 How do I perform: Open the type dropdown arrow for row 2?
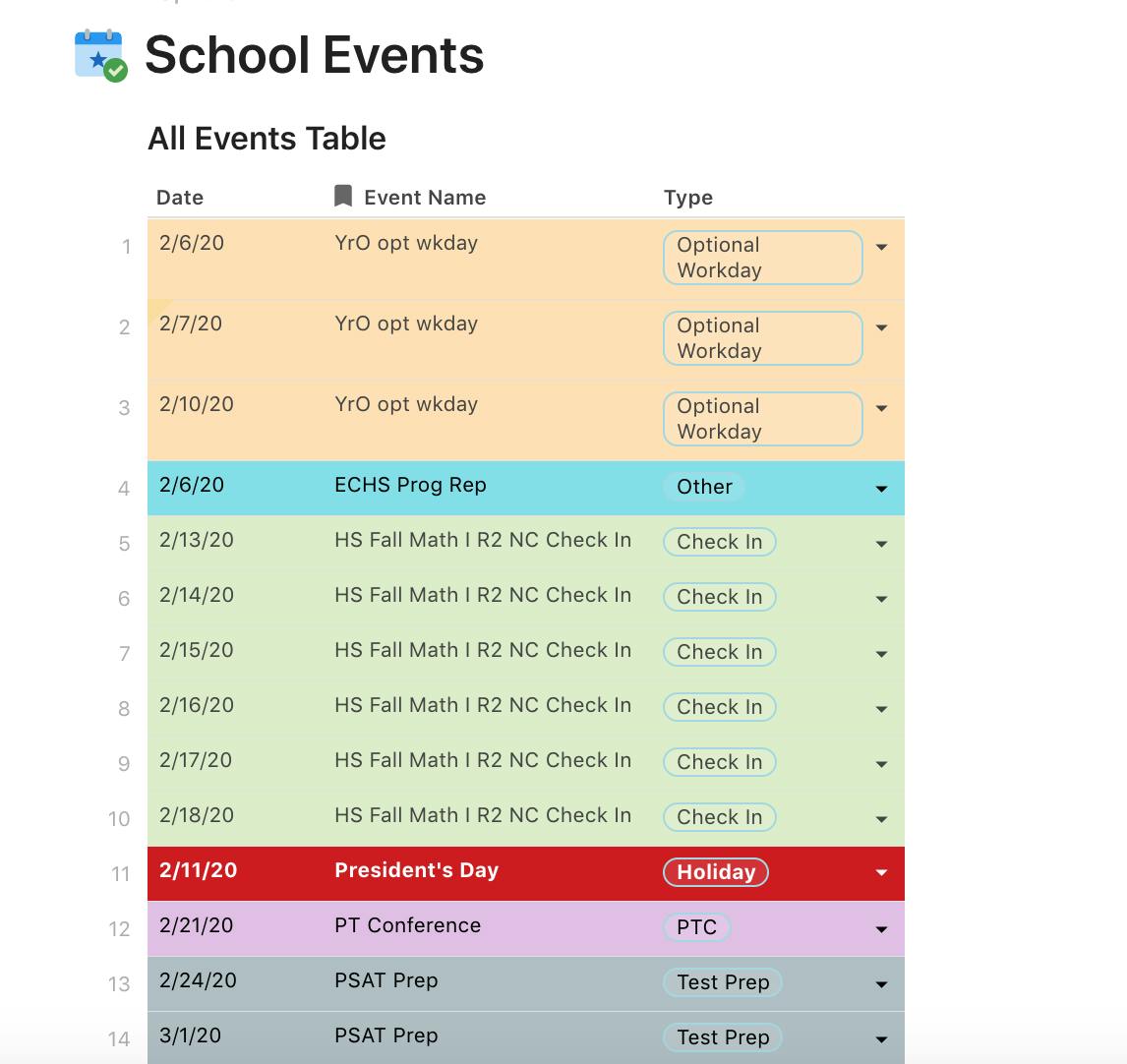(881, 327)
